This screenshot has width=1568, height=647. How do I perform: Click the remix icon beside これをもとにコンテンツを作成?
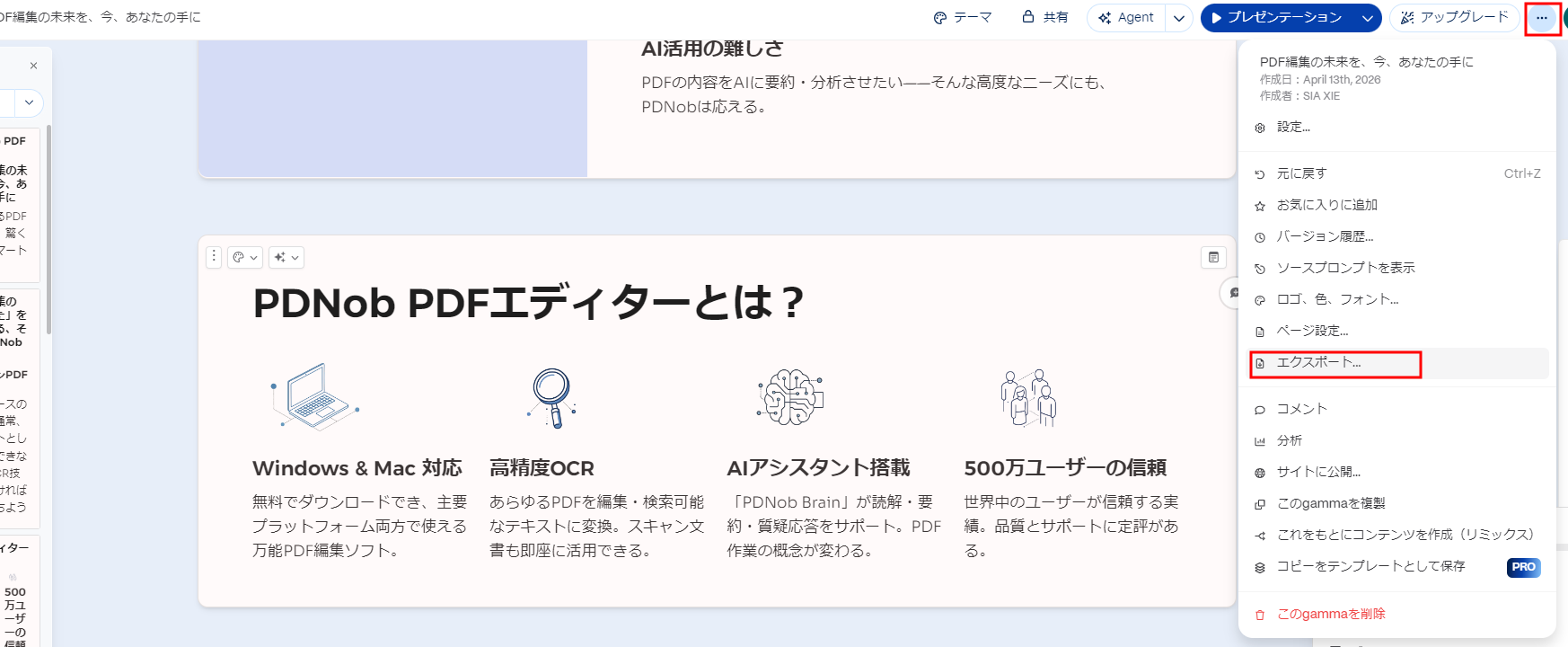tap(1260, 536)
